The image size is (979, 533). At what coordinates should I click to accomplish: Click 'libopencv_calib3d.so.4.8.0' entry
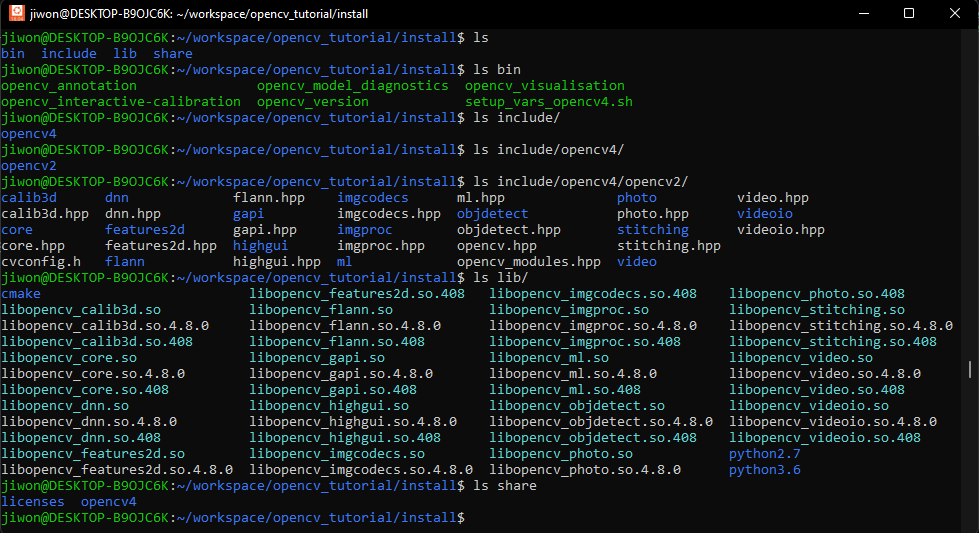[x=105, y=326]
